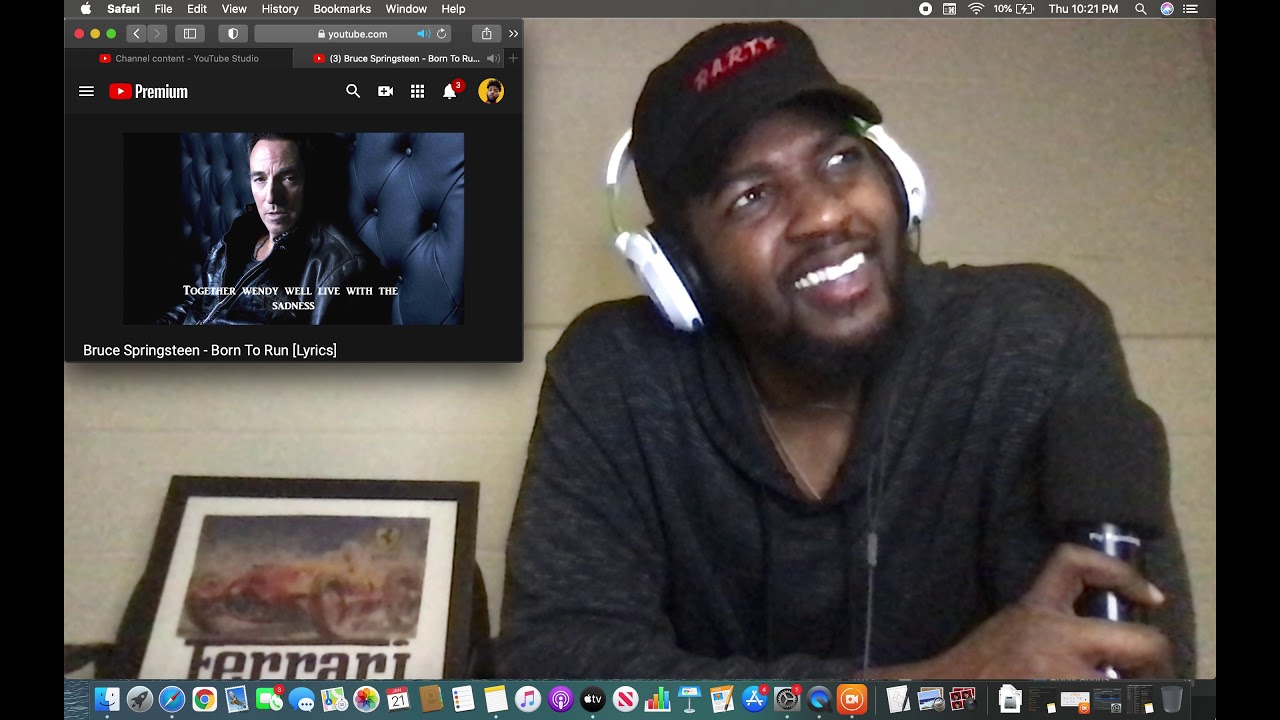1280x720 pixels.
Task: Switch to Channel content YouTube Studio tab
Action: click(179, 58)
